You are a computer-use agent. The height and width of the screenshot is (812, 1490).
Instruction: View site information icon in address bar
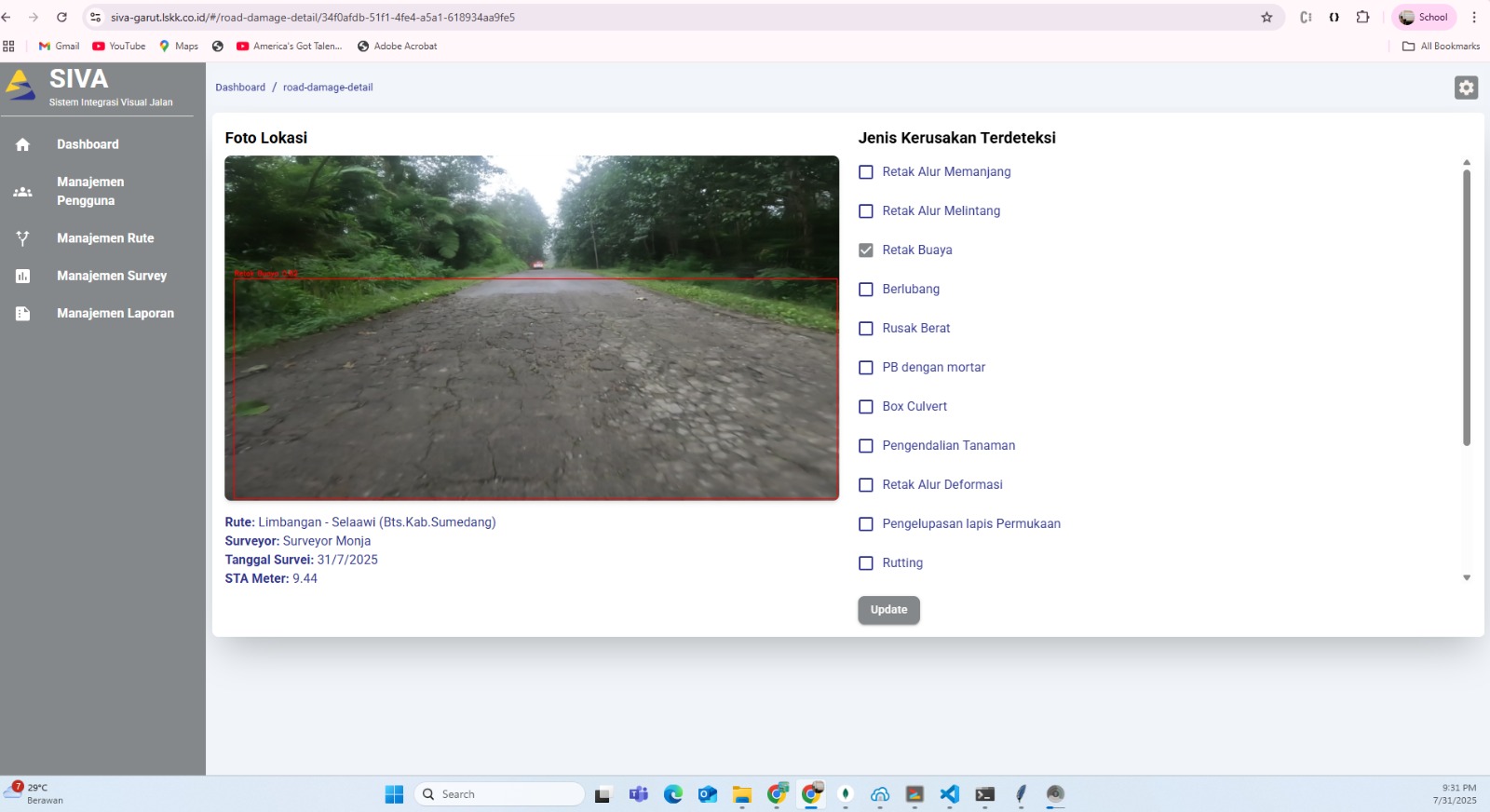[x=95, y=17]
